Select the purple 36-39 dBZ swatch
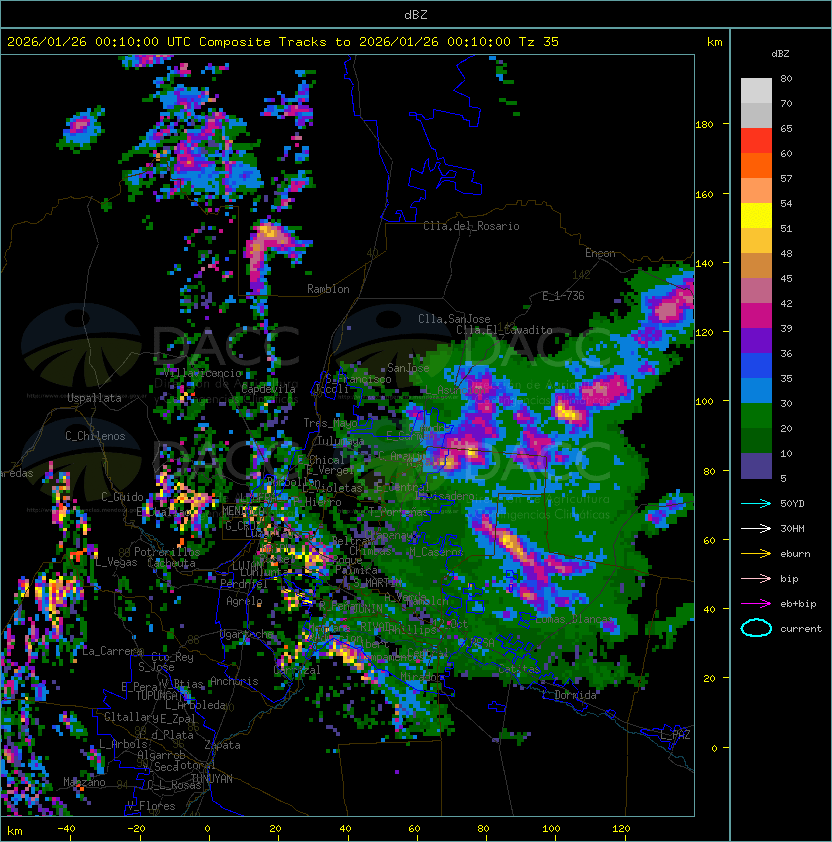The image size is (832, 842). coord(756,340)
